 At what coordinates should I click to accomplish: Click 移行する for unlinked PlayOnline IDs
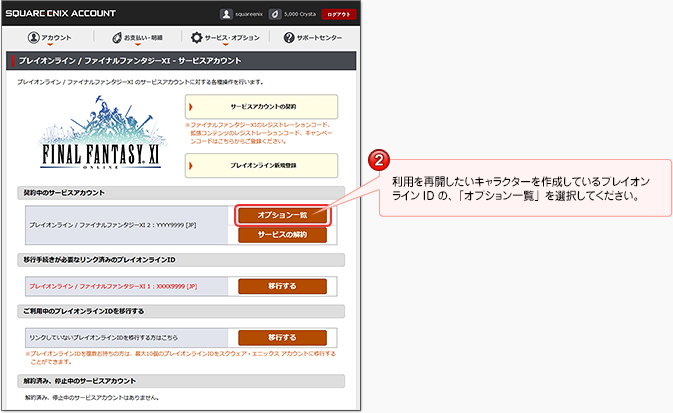click(x=282, y=337)
